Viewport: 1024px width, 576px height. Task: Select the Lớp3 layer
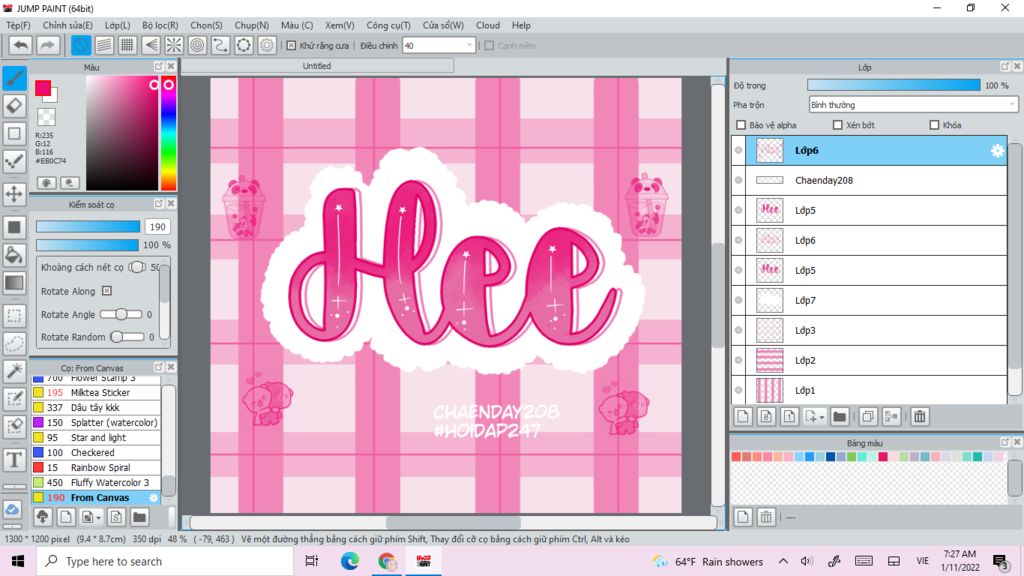tap(870, 330)
